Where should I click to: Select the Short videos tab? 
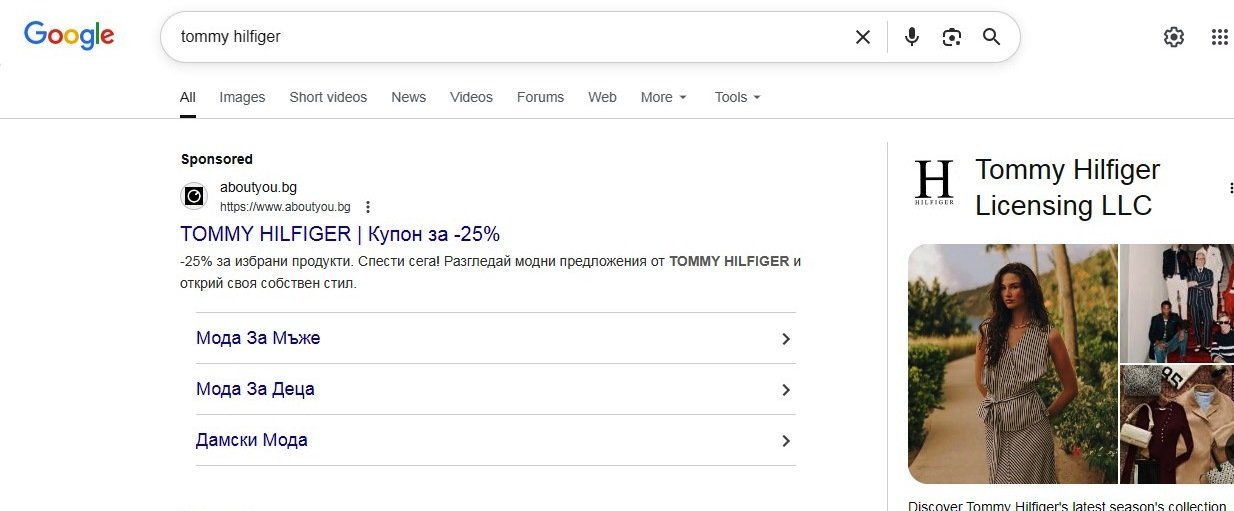point(328,97)
